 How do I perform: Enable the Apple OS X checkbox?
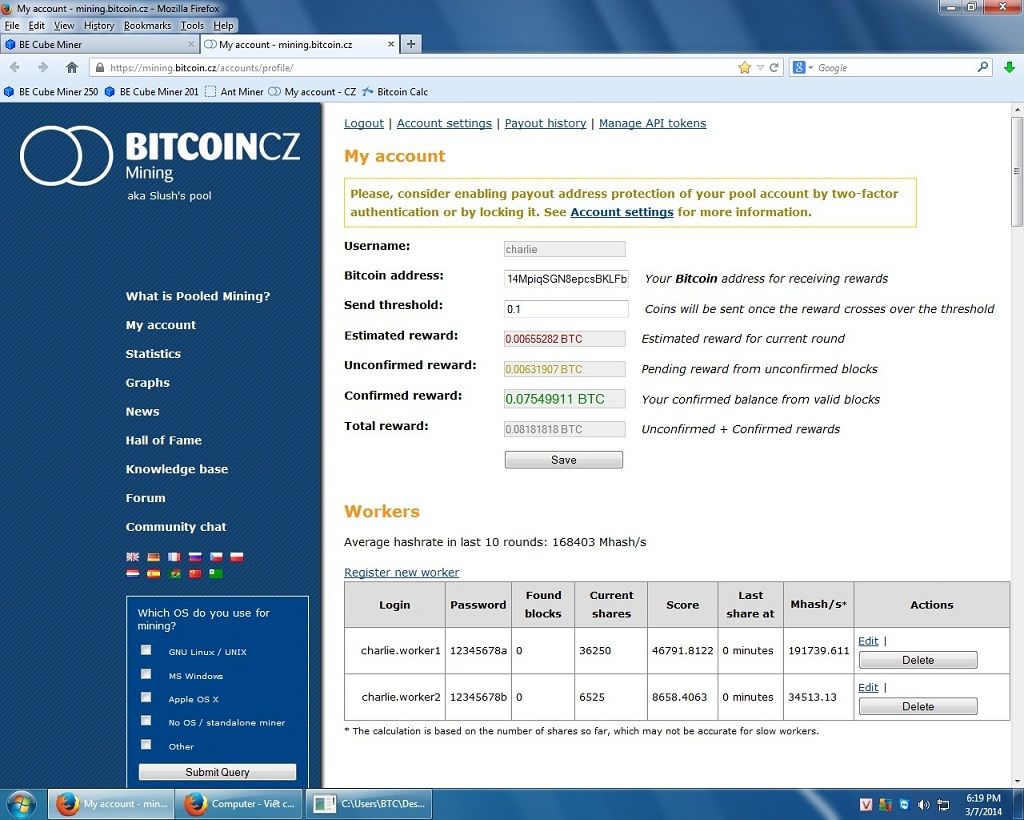pos(146,697)
